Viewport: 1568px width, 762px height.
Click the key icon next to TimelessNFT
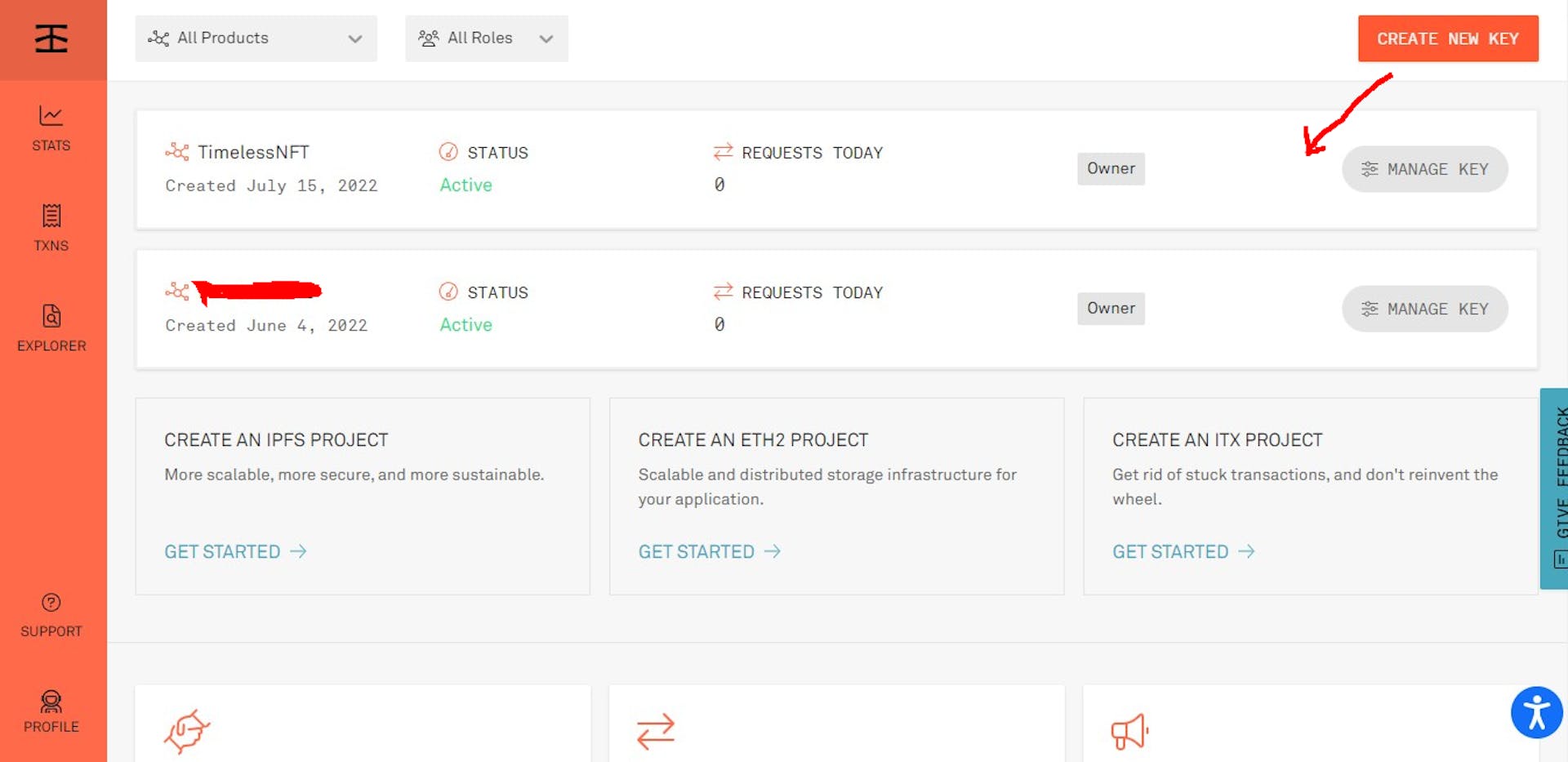[176, 151]
